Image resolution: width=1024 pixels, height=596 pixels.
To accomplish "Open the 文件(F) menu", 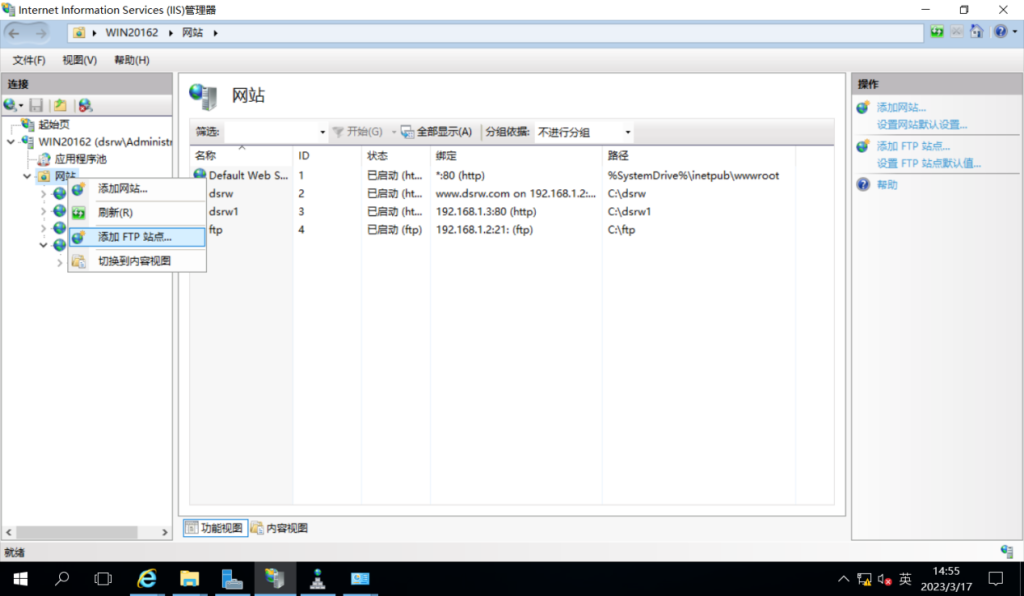I will (x=29, y=60).
